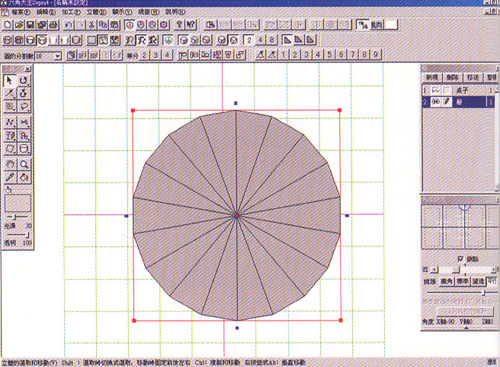Screen dimensions: 500x367
Task: Select the magic wand tool
Action: (9, 93)
